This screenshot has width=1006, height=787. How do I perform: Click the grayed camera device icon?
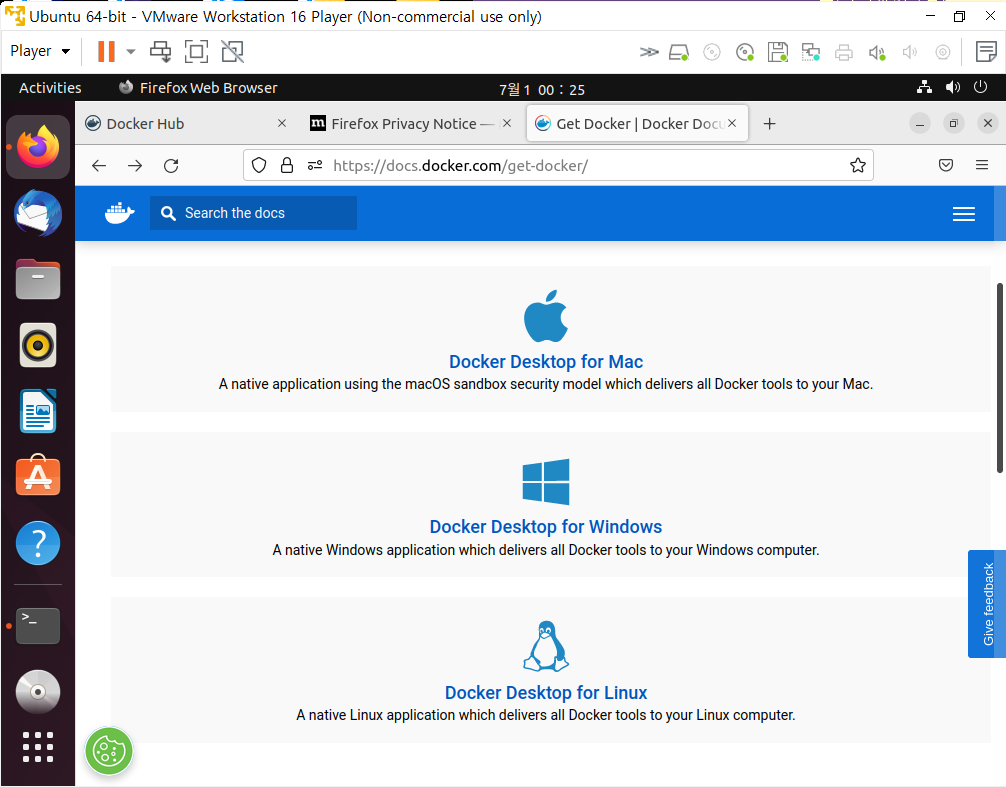[942, 52]
